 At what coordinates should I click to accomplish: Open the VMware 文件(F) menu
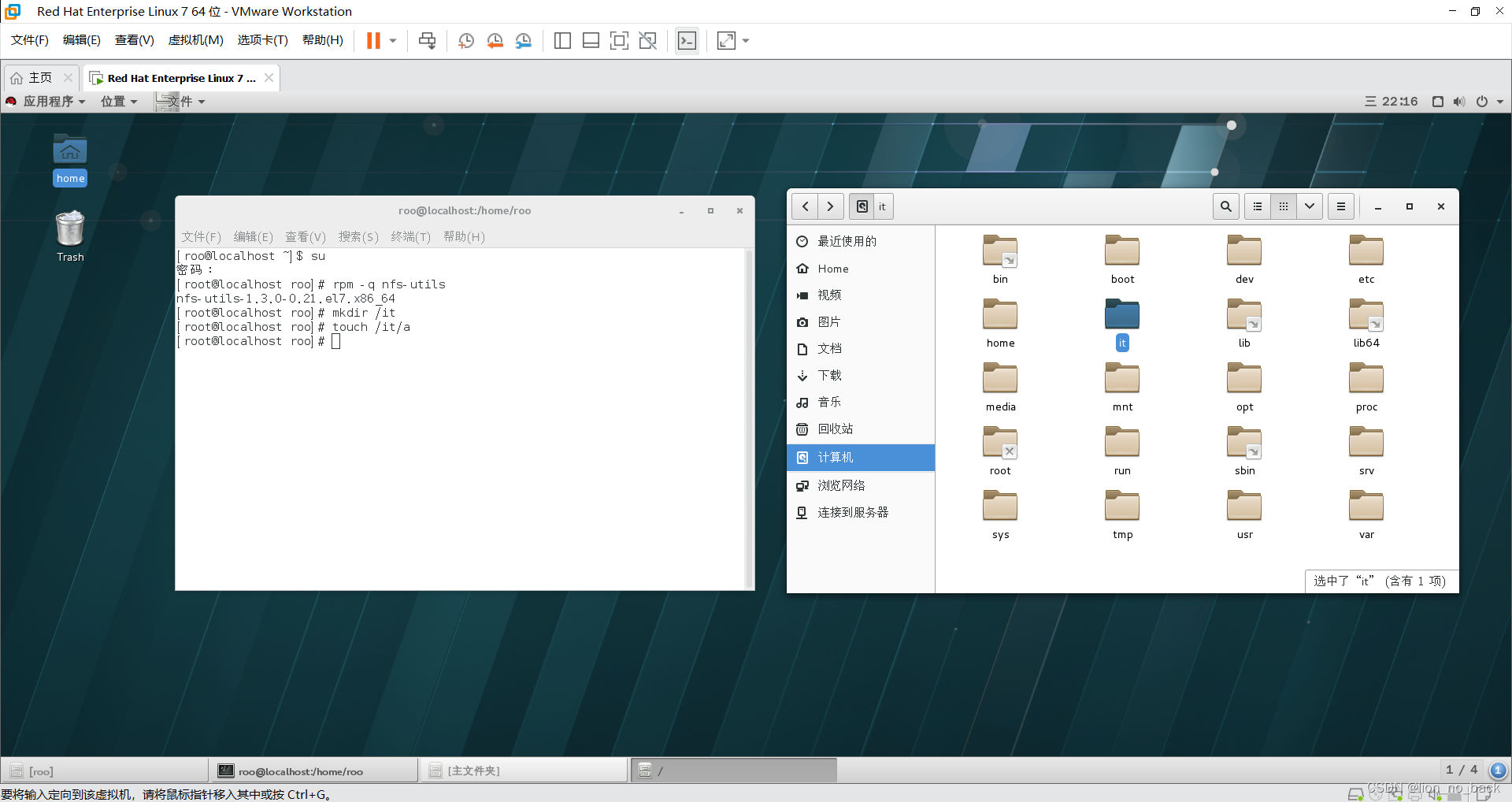click(x=30, y=40)
